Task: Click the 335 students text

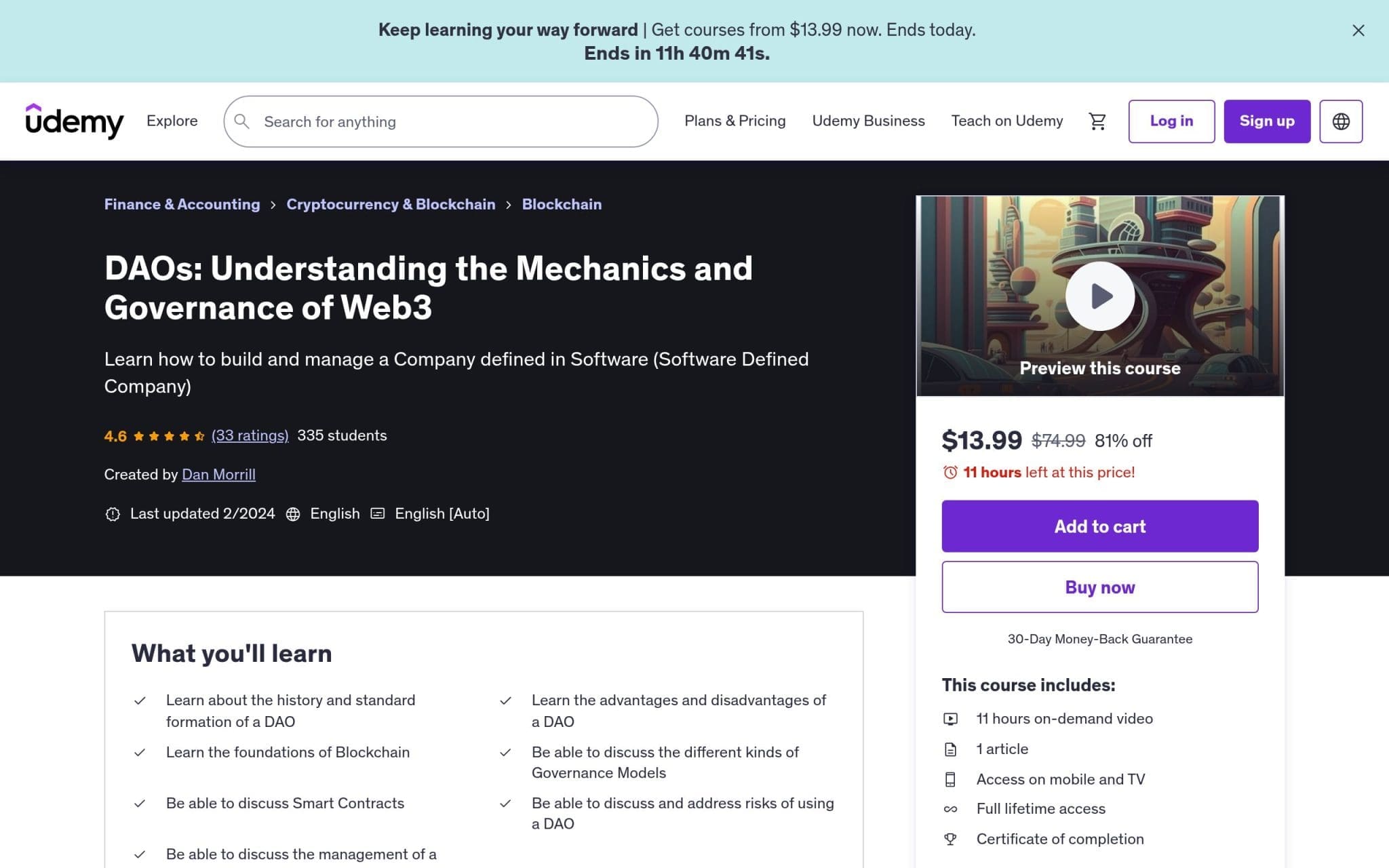Action: [342, 435]
